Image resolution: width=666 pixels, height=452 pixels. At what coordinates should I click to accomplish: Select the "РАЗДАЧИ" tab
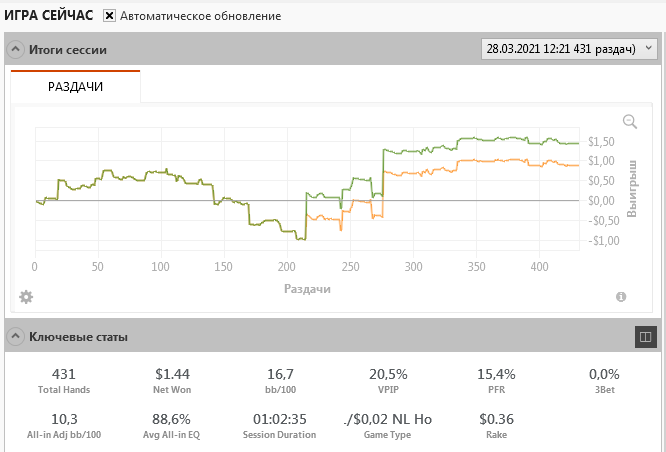[x=76, y=87]
